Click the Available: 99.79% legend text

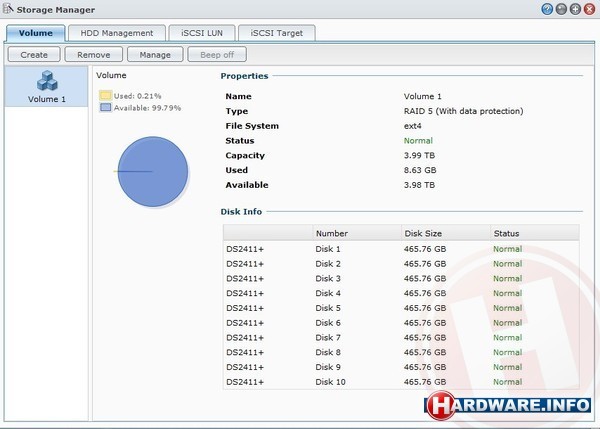[147, 108]
